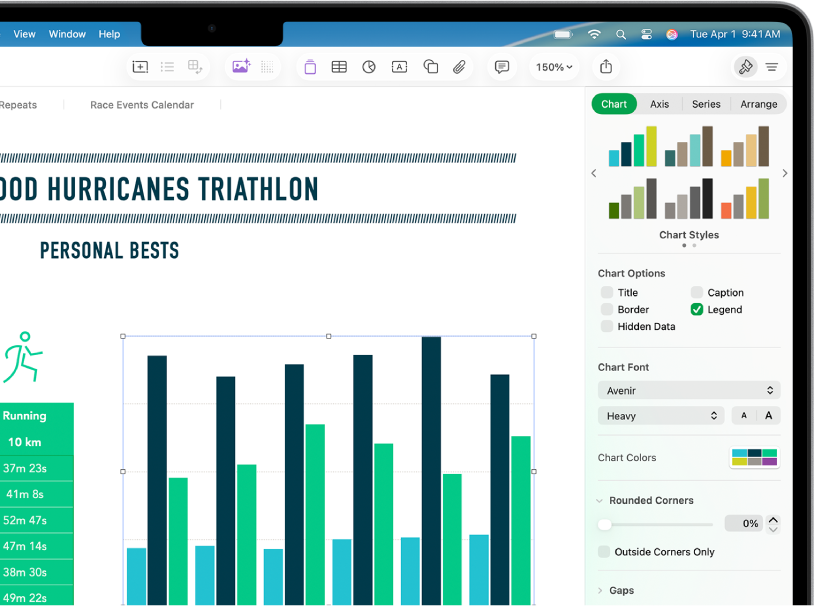
Task: Select the Shape icon in the toolbar
Action: 430,66
